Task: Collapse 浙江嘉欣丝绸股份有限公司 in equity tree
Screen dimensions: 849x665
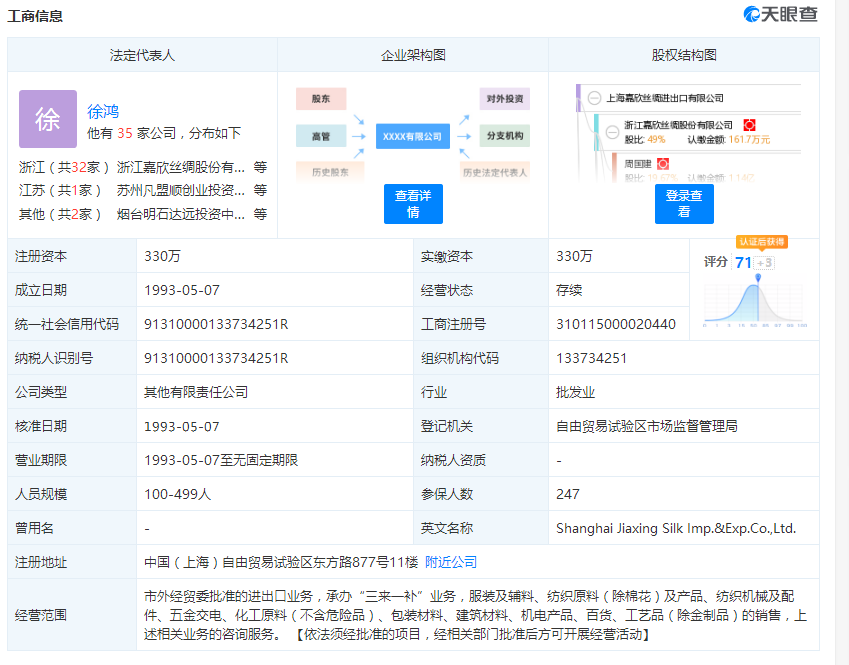Action: (x=612, y=133)
